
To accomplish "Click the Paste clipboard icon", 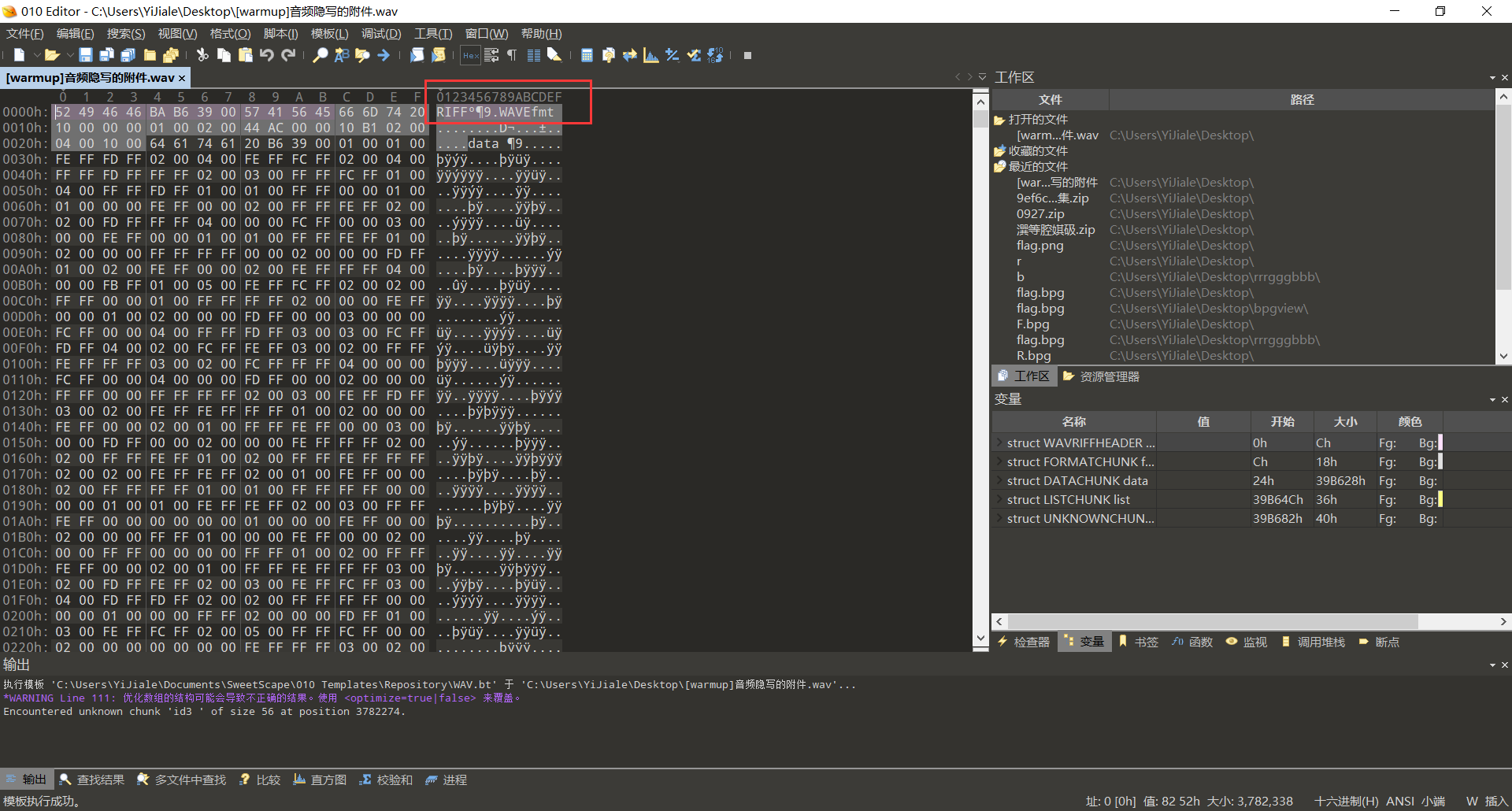I will (246, 55).
